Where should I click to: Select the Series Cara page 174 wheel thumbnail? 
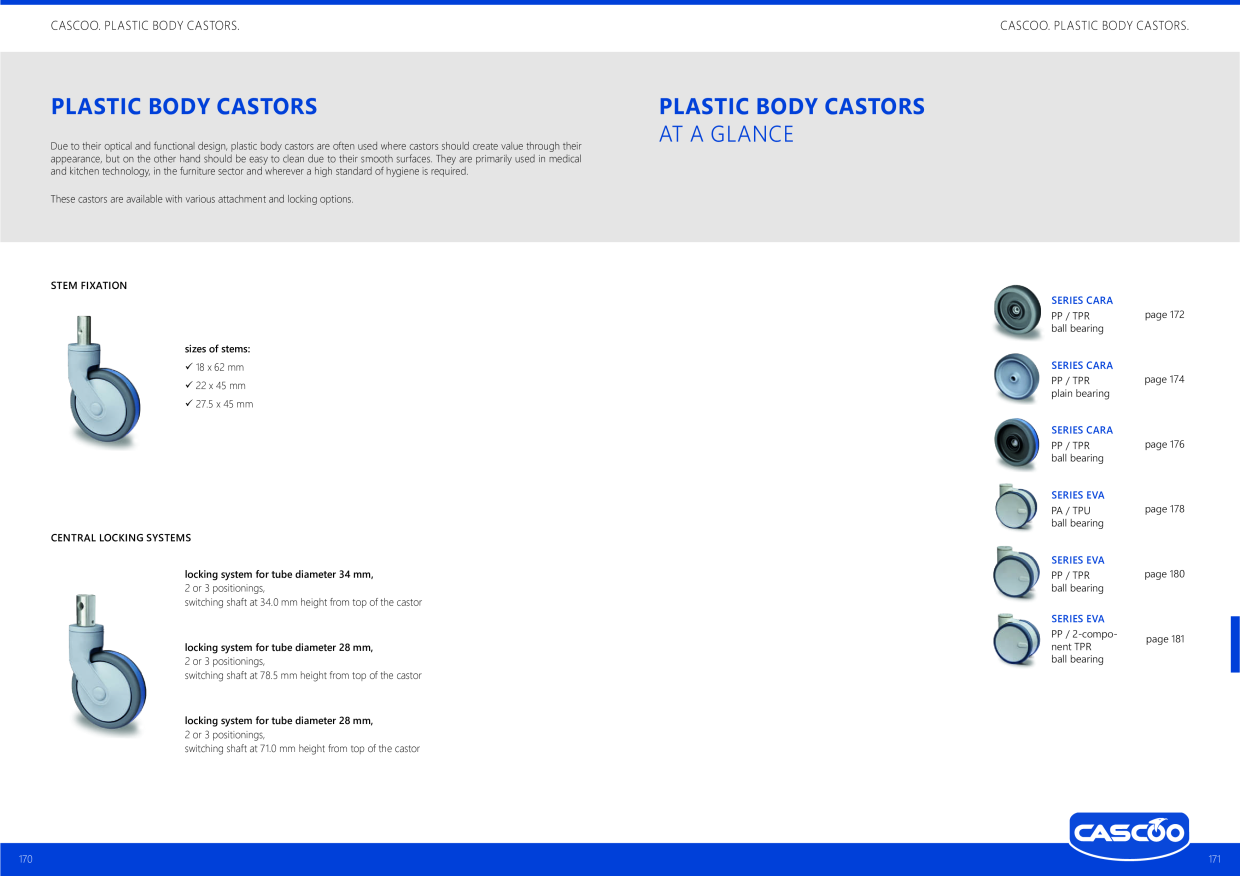1017,378
